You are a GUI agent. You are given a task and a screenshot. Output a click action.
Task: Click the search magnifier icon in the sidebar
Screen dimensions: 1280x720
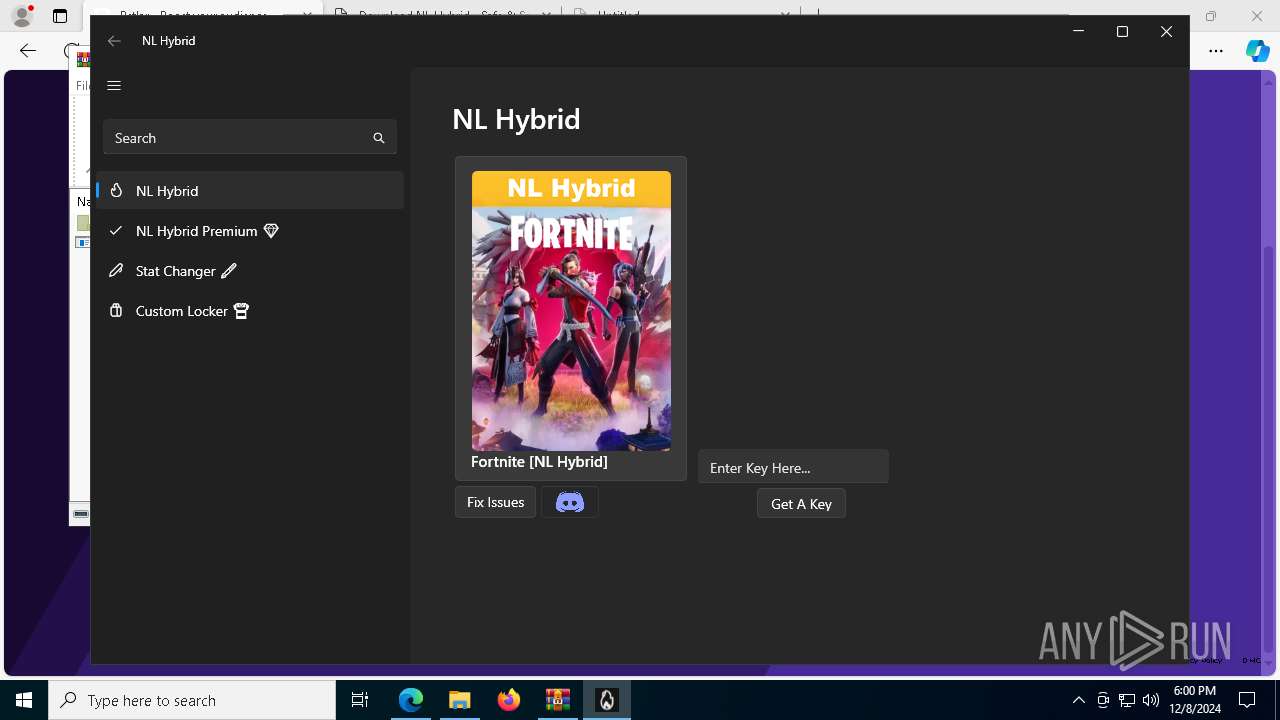click(379, 138)
